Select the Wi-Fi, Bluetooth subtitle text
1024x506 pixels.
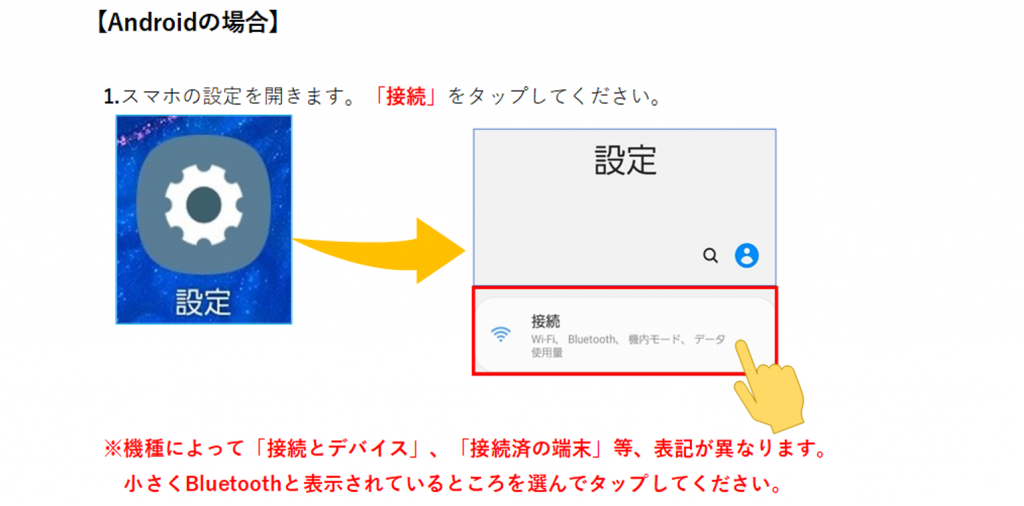click(x=628, y=340)
